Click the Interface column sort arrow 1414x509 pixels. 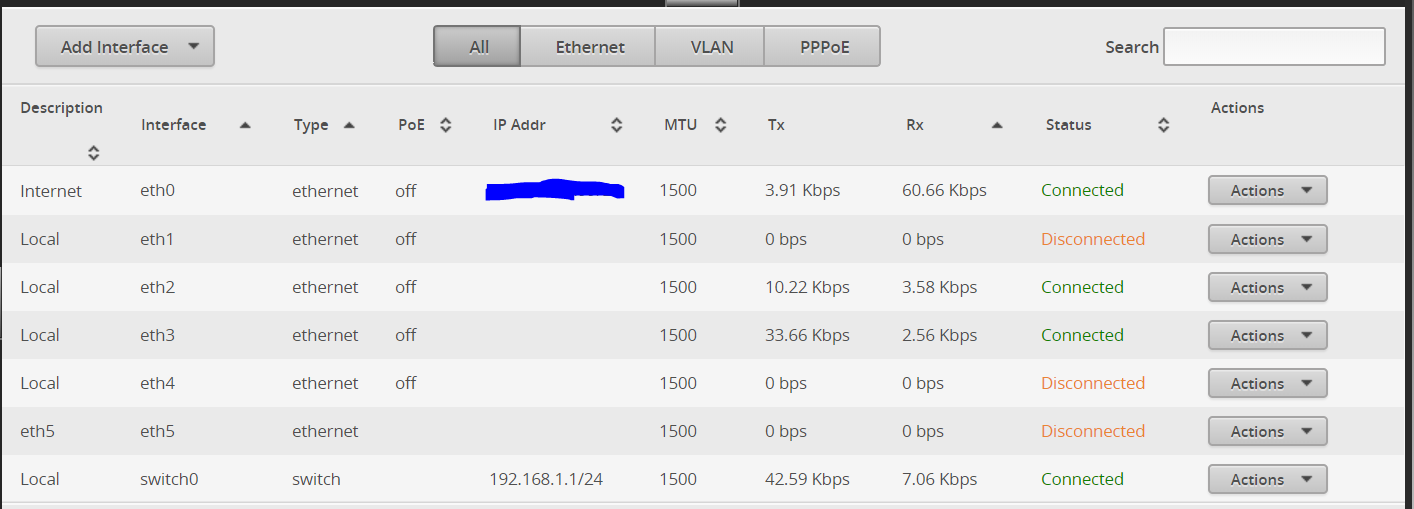pyautogui.click(x=245, y=125)
